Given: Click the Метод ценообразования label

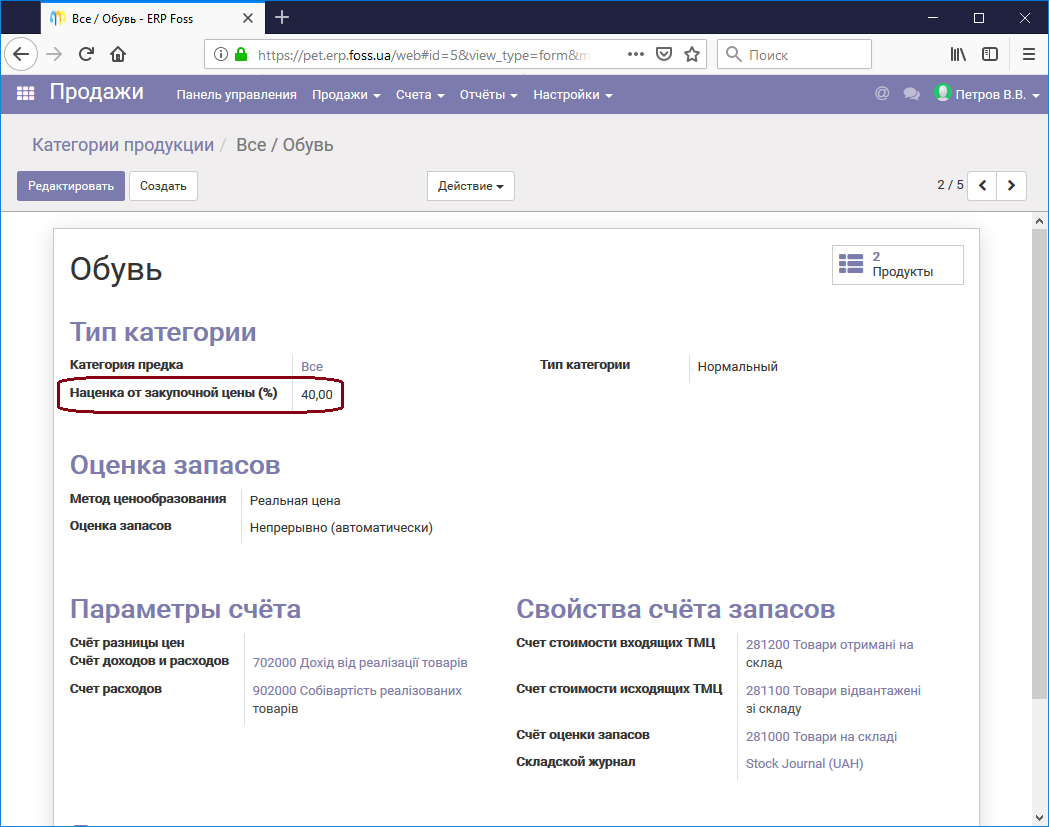Looking at the screenshot, I should [x=148, y=498].
